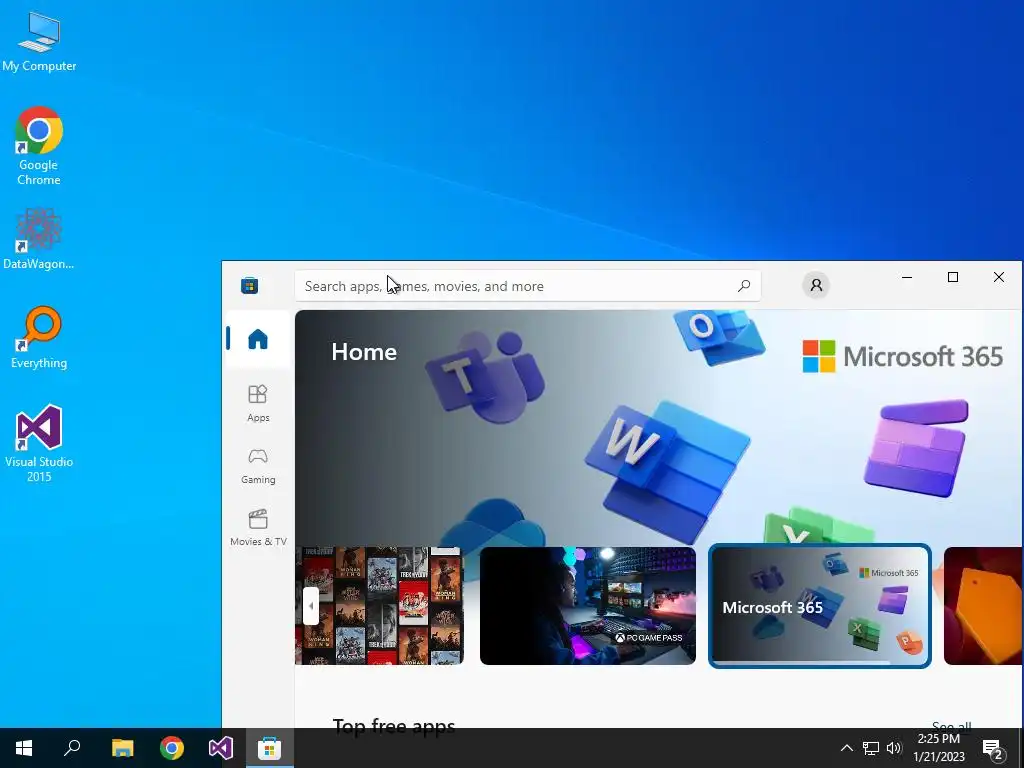Select the DataWagon desktop shortcut
This screenshot has height=768, width=1024.
39,239
